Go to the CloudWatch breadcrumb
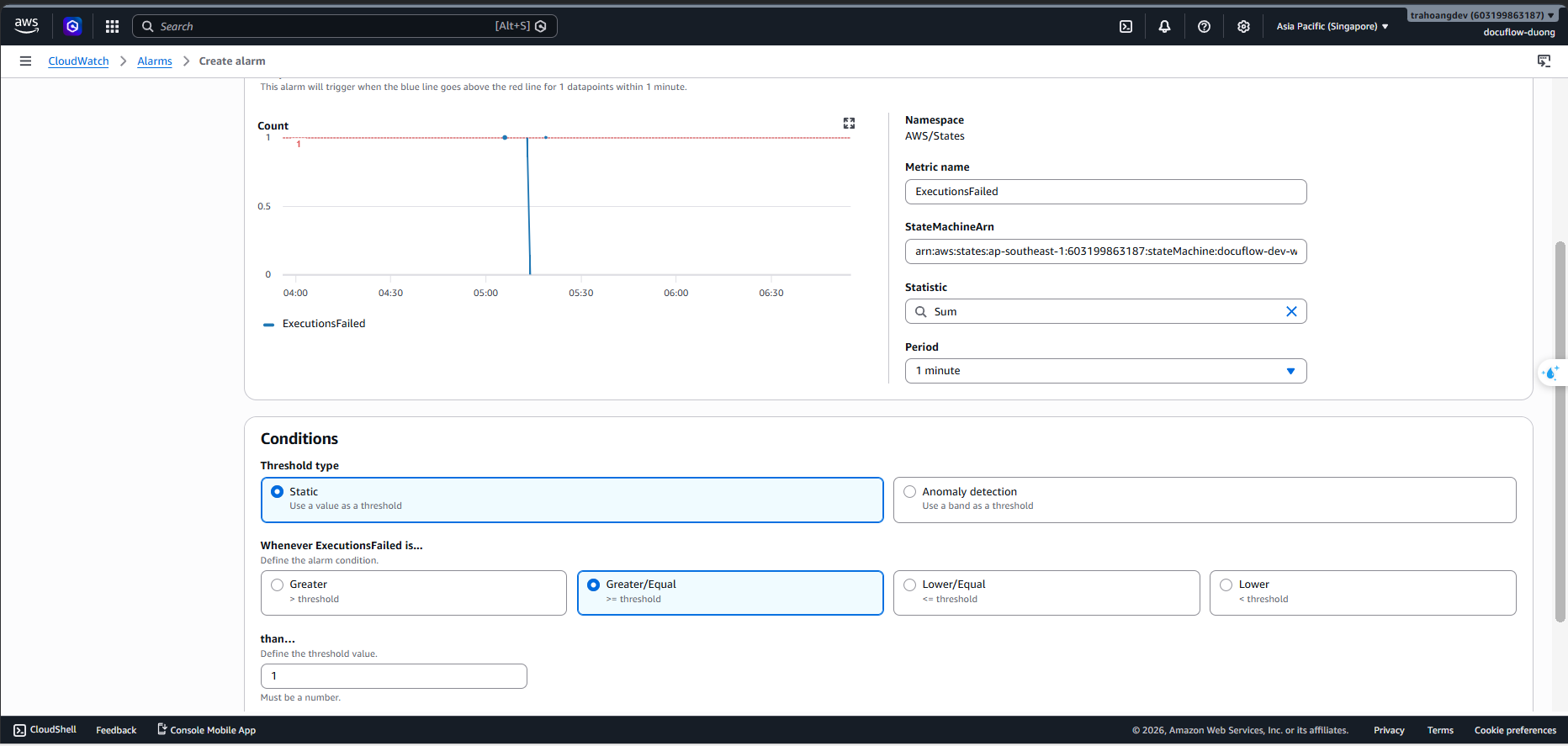 point(78,61)
